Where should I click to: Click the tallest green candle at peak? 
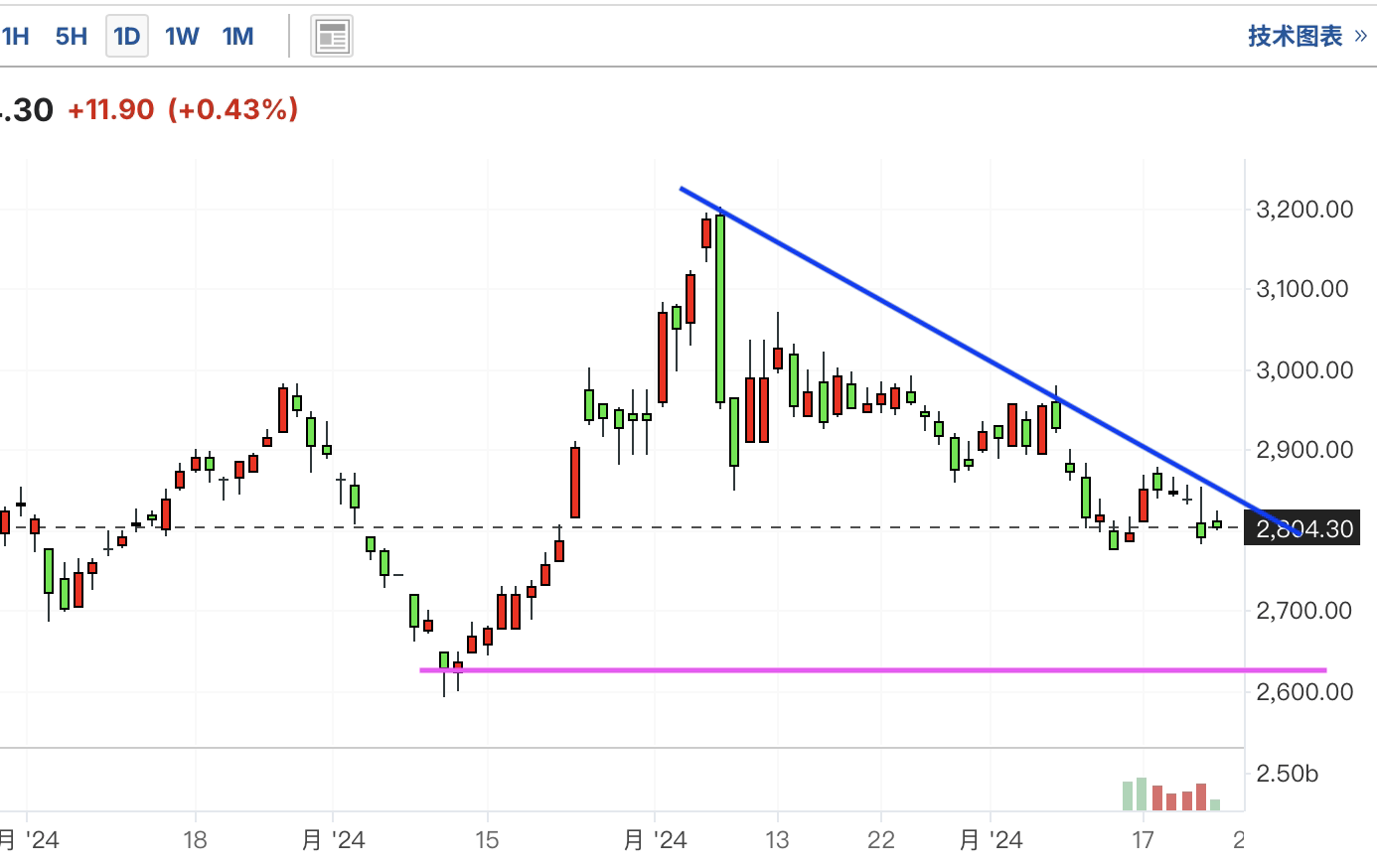tap(720, 309)
